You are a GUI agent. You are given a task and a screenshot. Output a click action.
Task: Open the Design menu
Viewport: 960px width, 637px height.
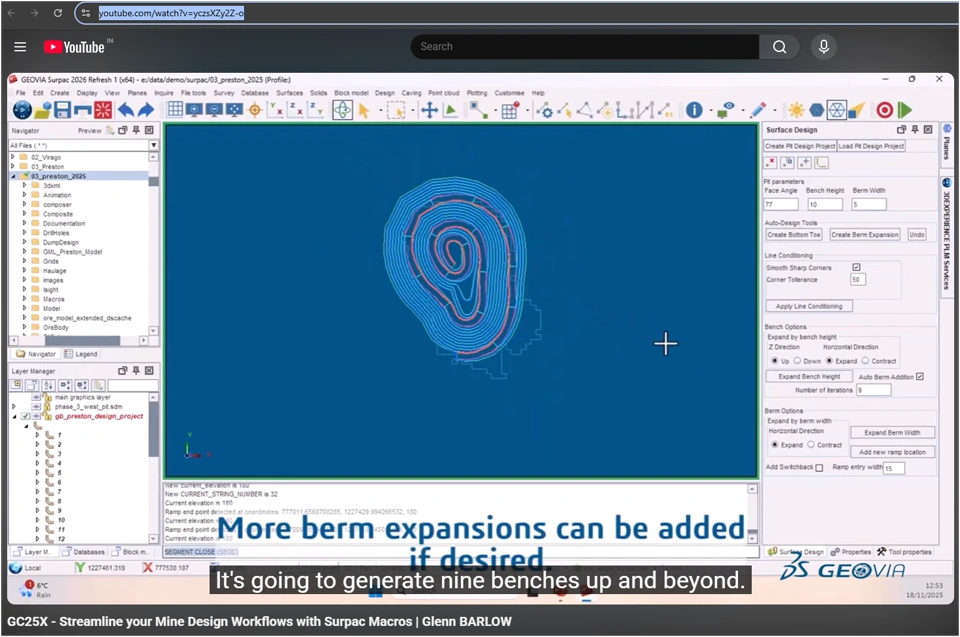pyautogui.click(x=384, y=93)
